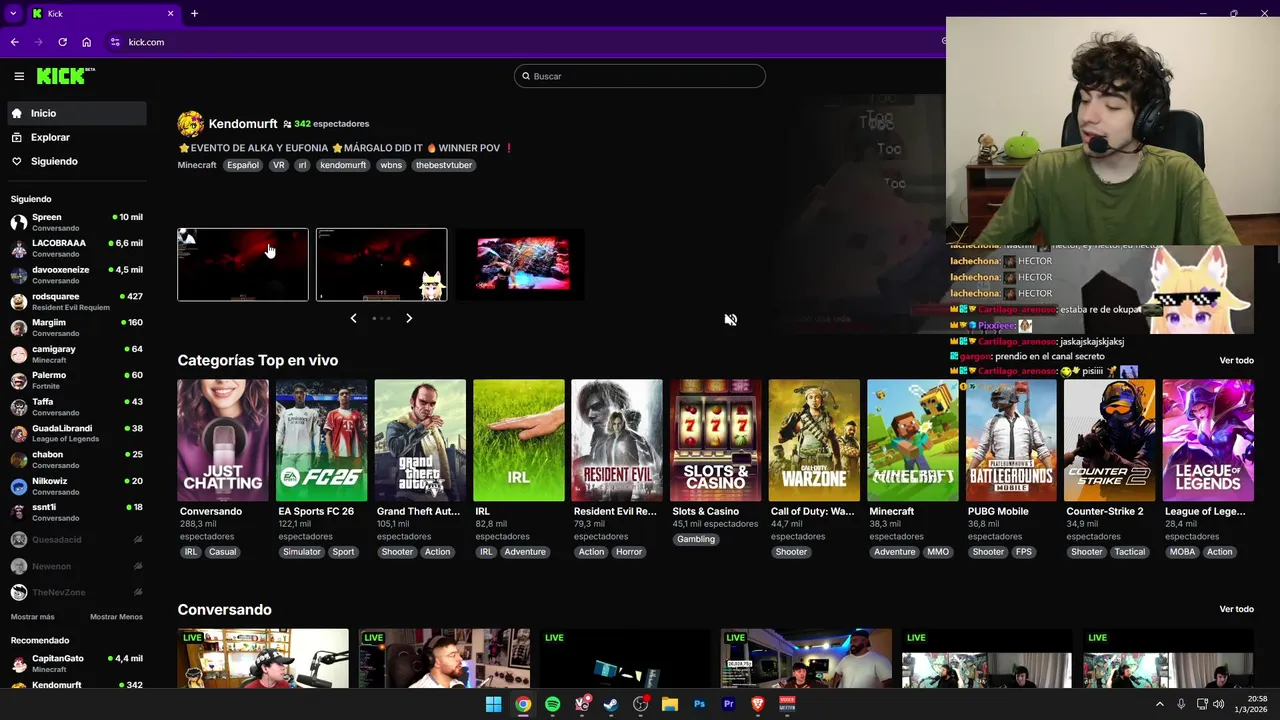This screenshot has height=720, width=1280.
Task: Open Spreen's avatar in the following list
Action: pos(18,222)
